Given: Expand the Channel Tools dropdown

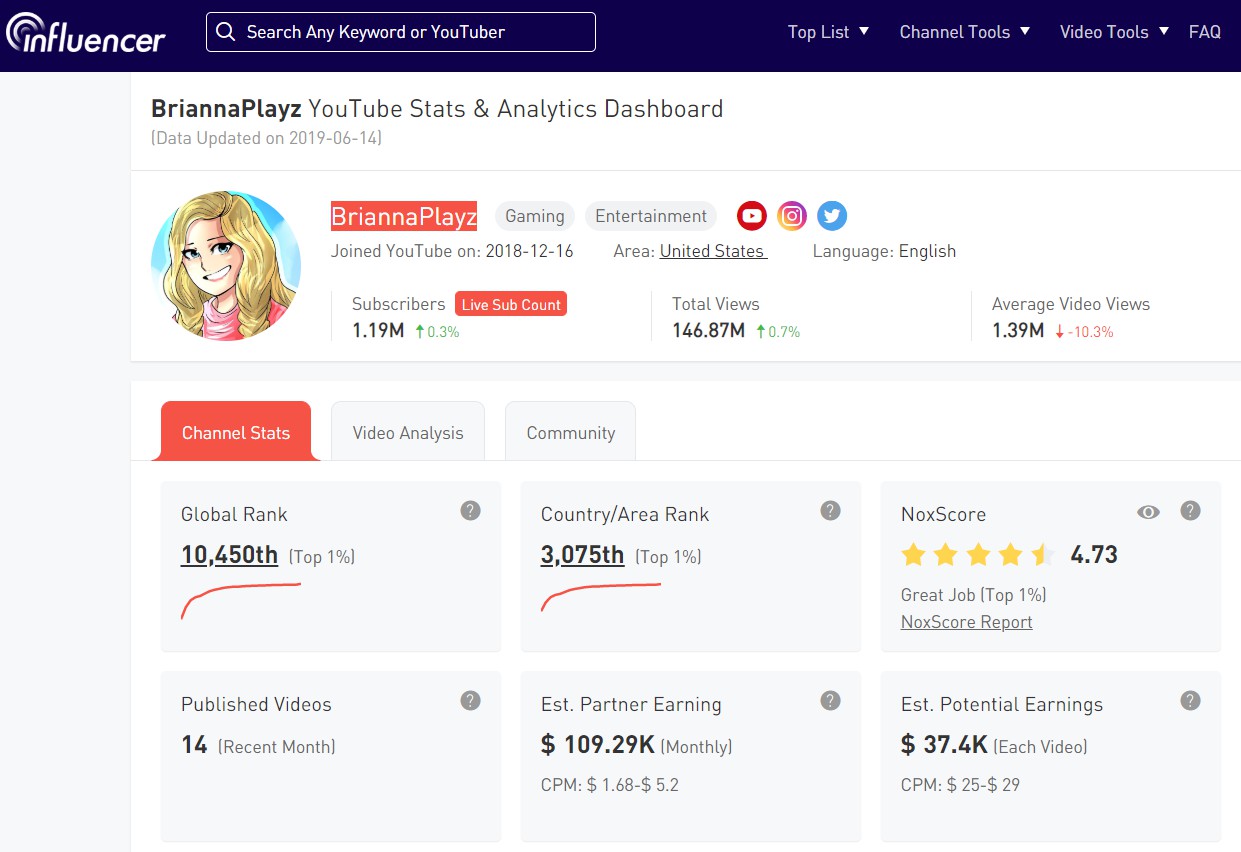Looking at the screenshot, I should click(965, 32).
